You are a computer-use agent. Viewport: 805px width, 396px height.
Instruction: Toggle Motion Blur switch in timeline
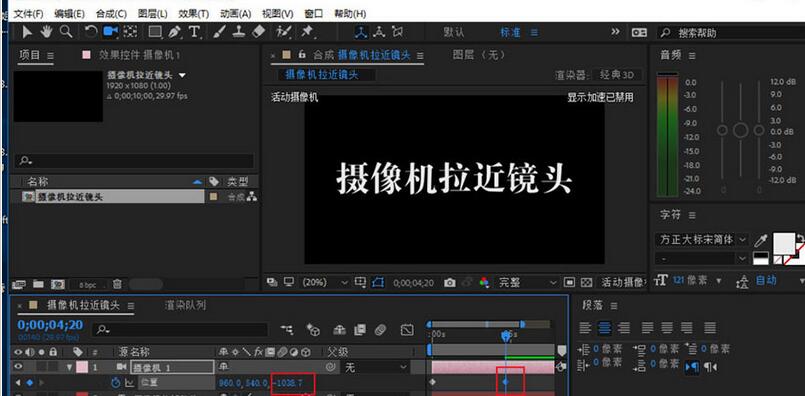pos(380,329)
